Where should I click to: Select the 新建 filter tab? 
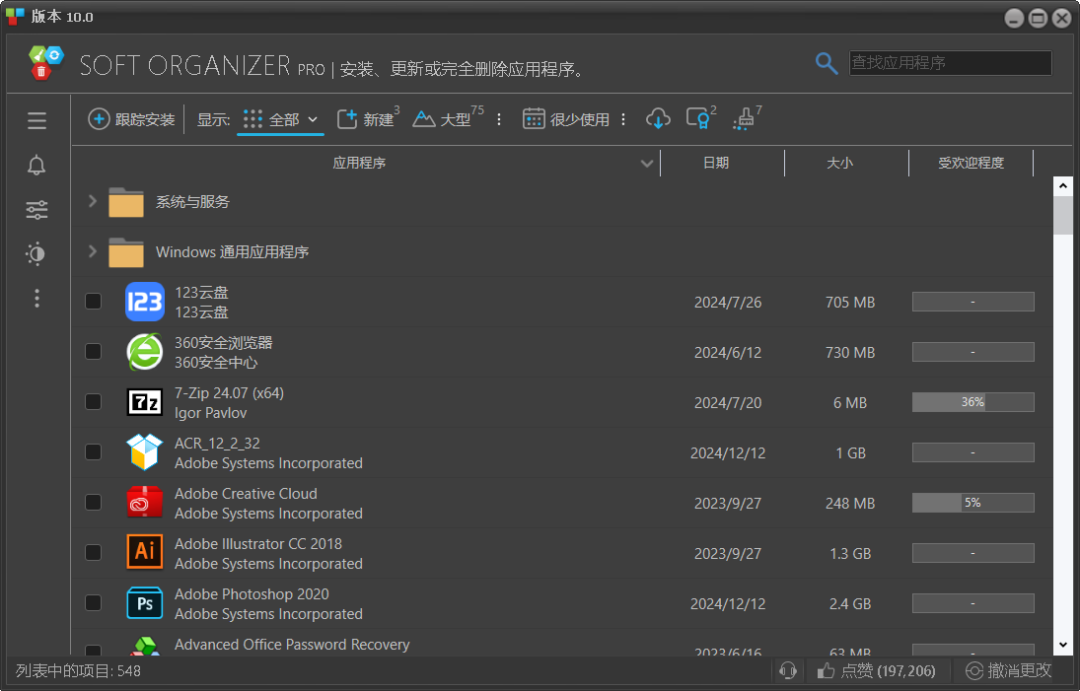[x=367, y=118]
